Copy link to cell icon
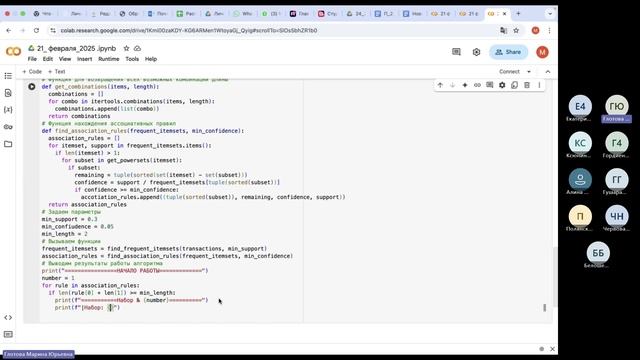The height and width of the screenshot is (360, 640). point(477,85)
